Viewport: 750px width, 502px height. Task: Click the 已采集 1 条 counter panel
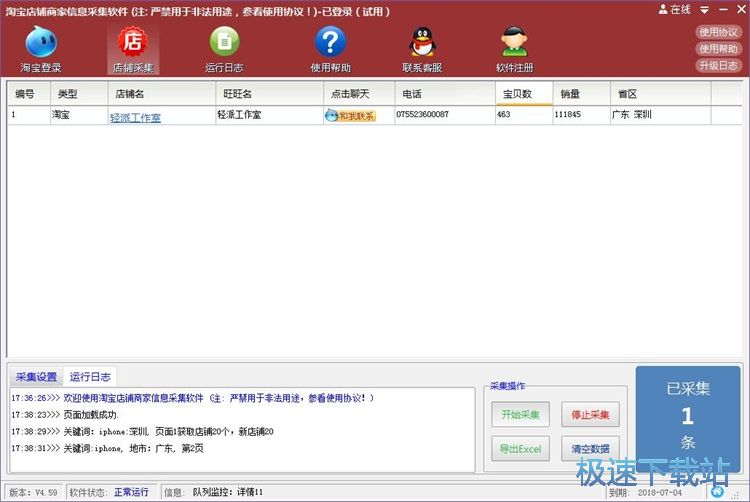point(687,418)
